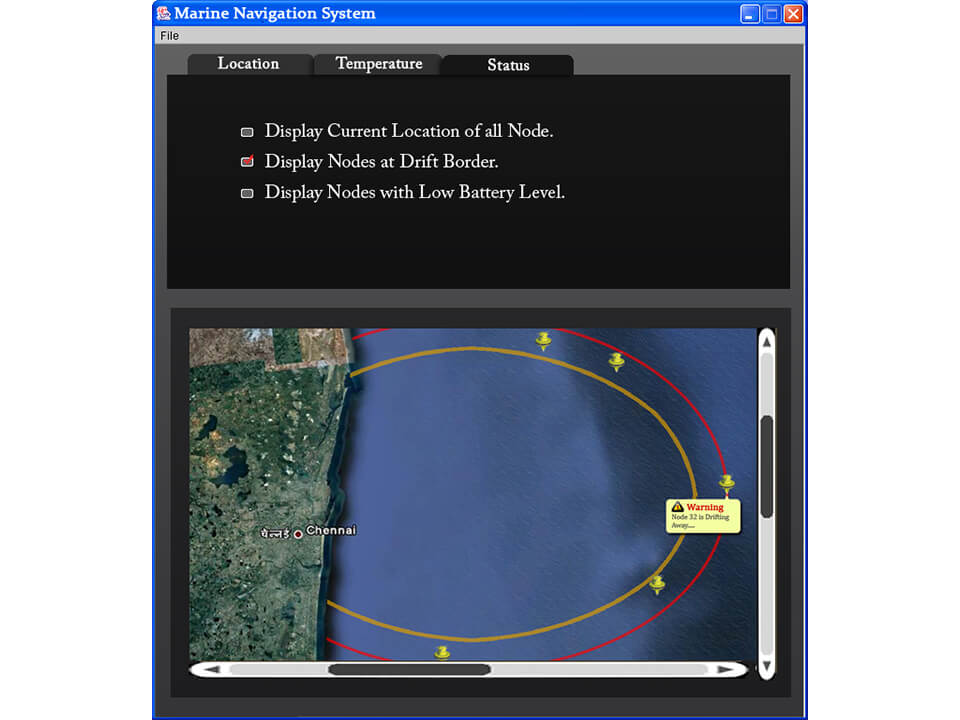
Task: Click the node pin at the map's top edge
Action: (543, 341)
